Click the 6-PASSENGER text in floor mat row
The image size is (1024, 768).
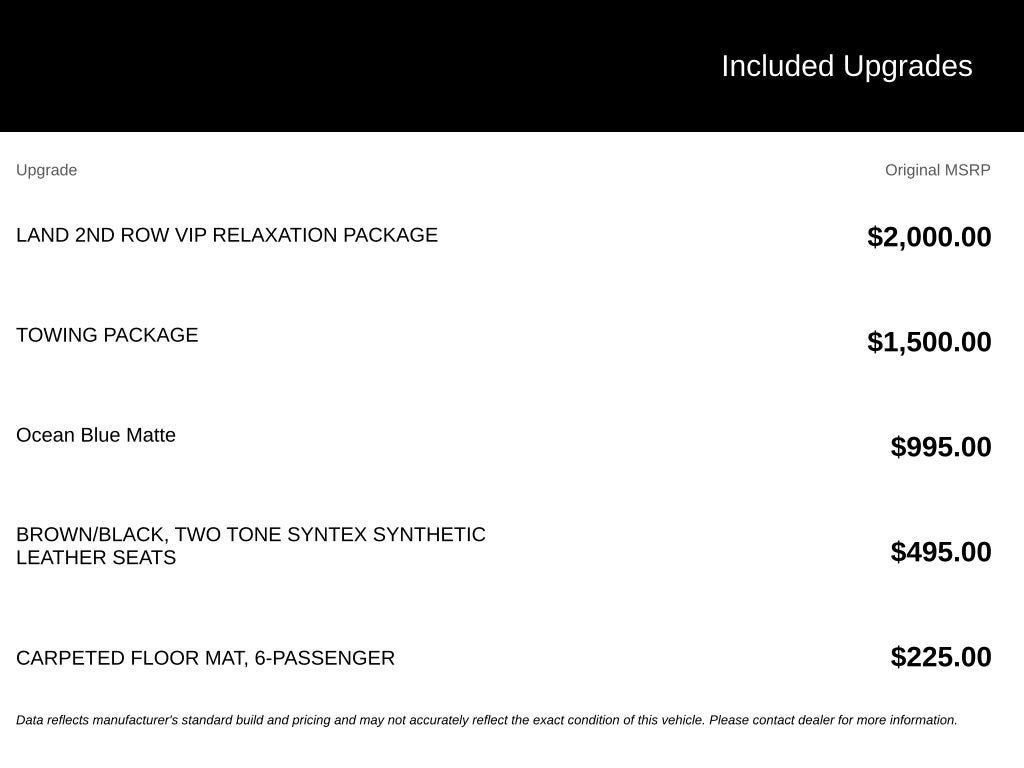point(325,658)
